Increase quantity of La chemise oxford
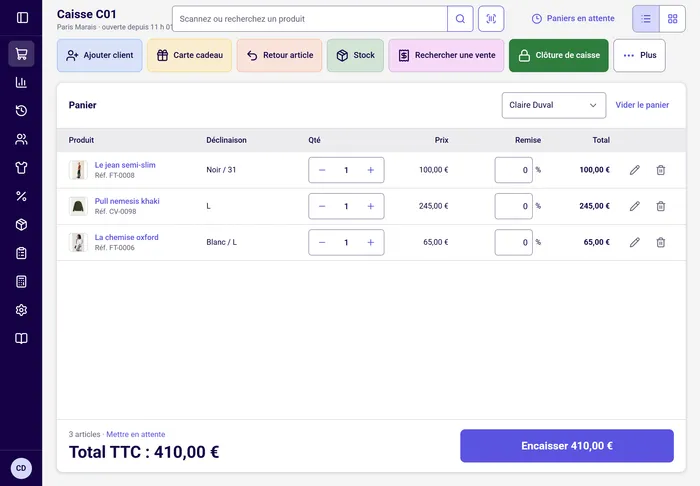The image size is (700, 486). (371, 242)
